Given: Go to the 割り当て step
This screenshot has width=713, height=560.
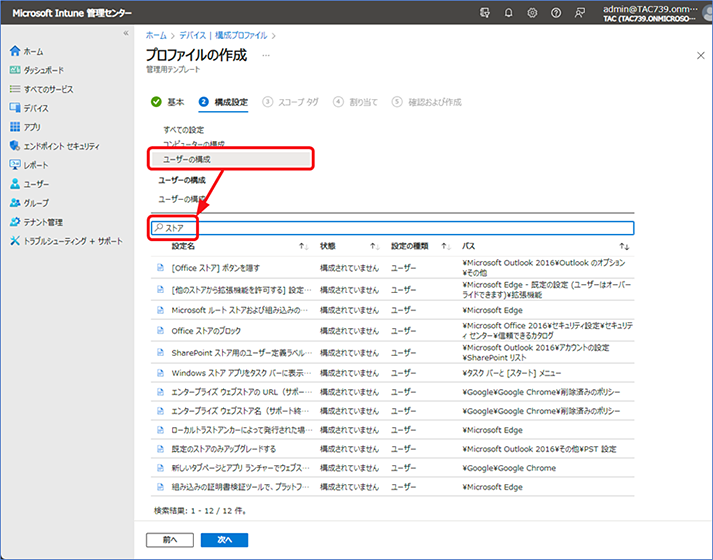Looking at the screenshot, I should [x=355, y=102].
